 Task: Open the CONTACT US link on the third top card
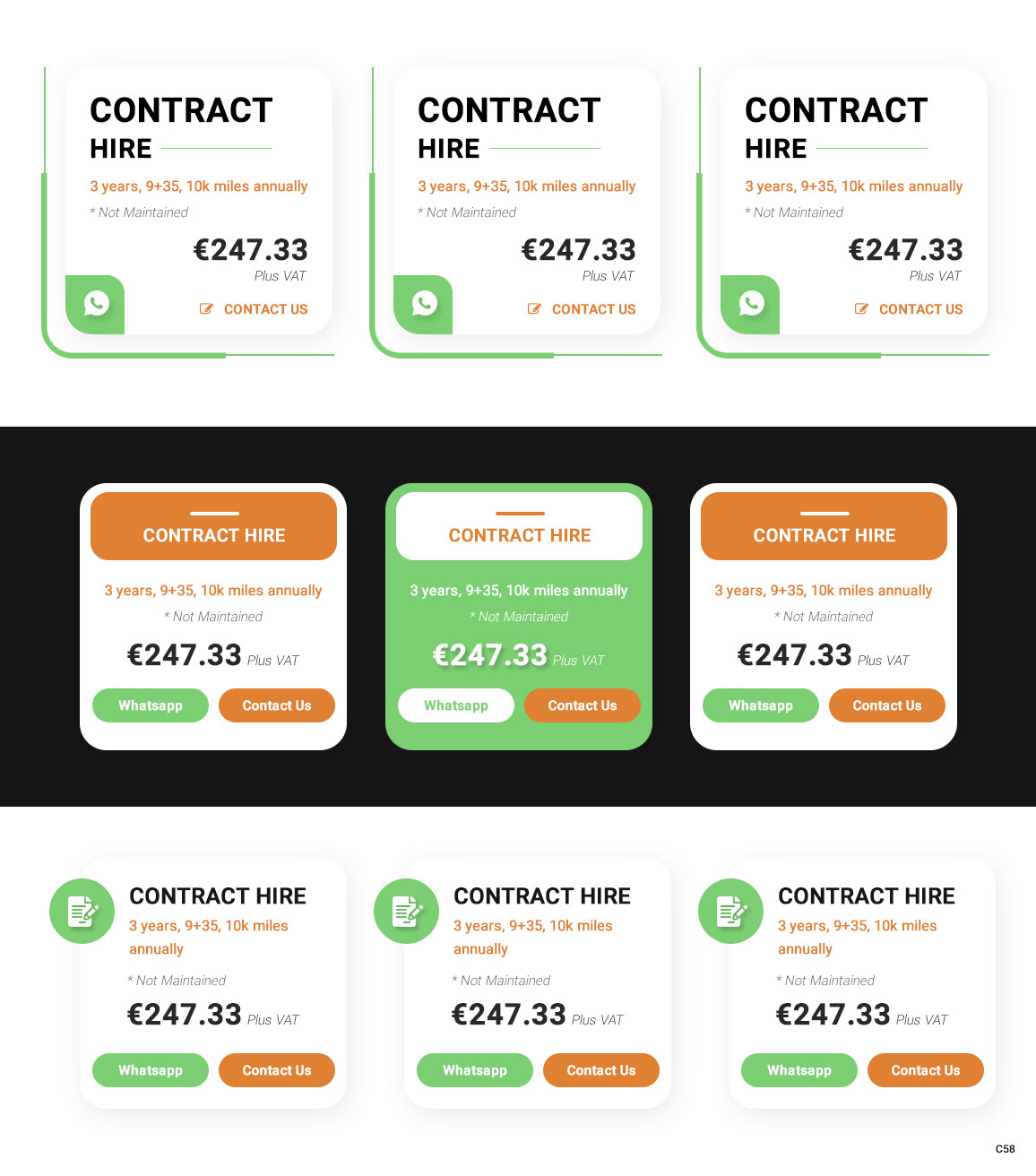(x=920, y=308)
